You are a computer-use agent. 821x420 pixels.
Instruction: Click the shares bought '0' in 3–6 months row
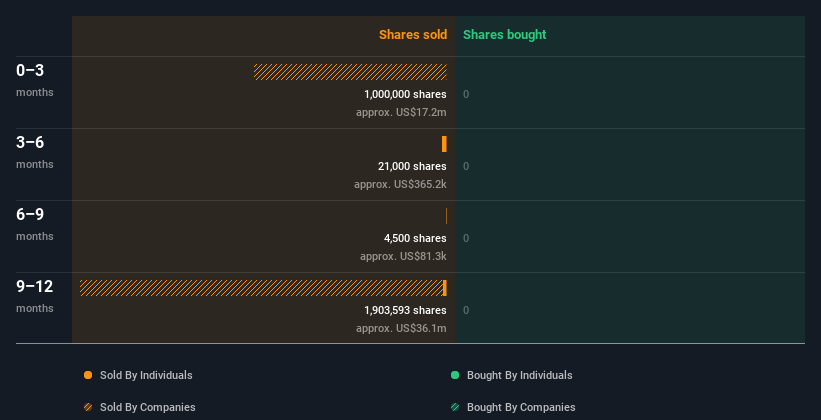pos(466,167)
